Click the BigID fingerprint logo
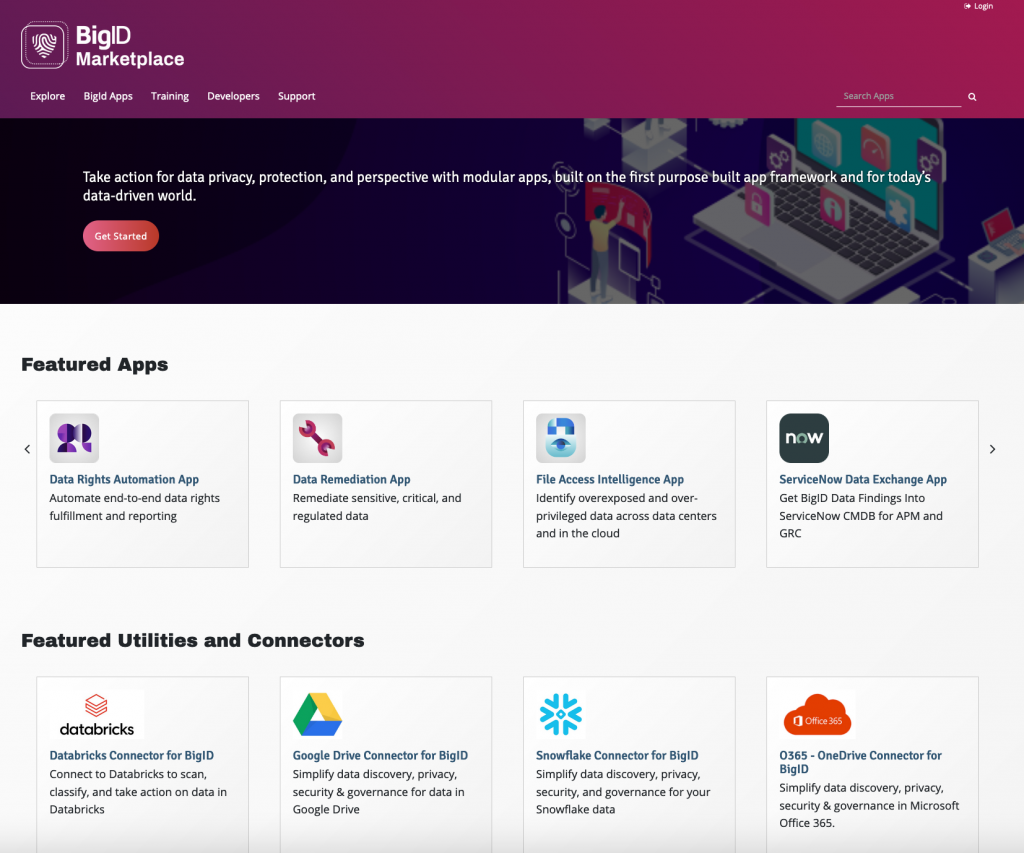 (x=42, y=44)
